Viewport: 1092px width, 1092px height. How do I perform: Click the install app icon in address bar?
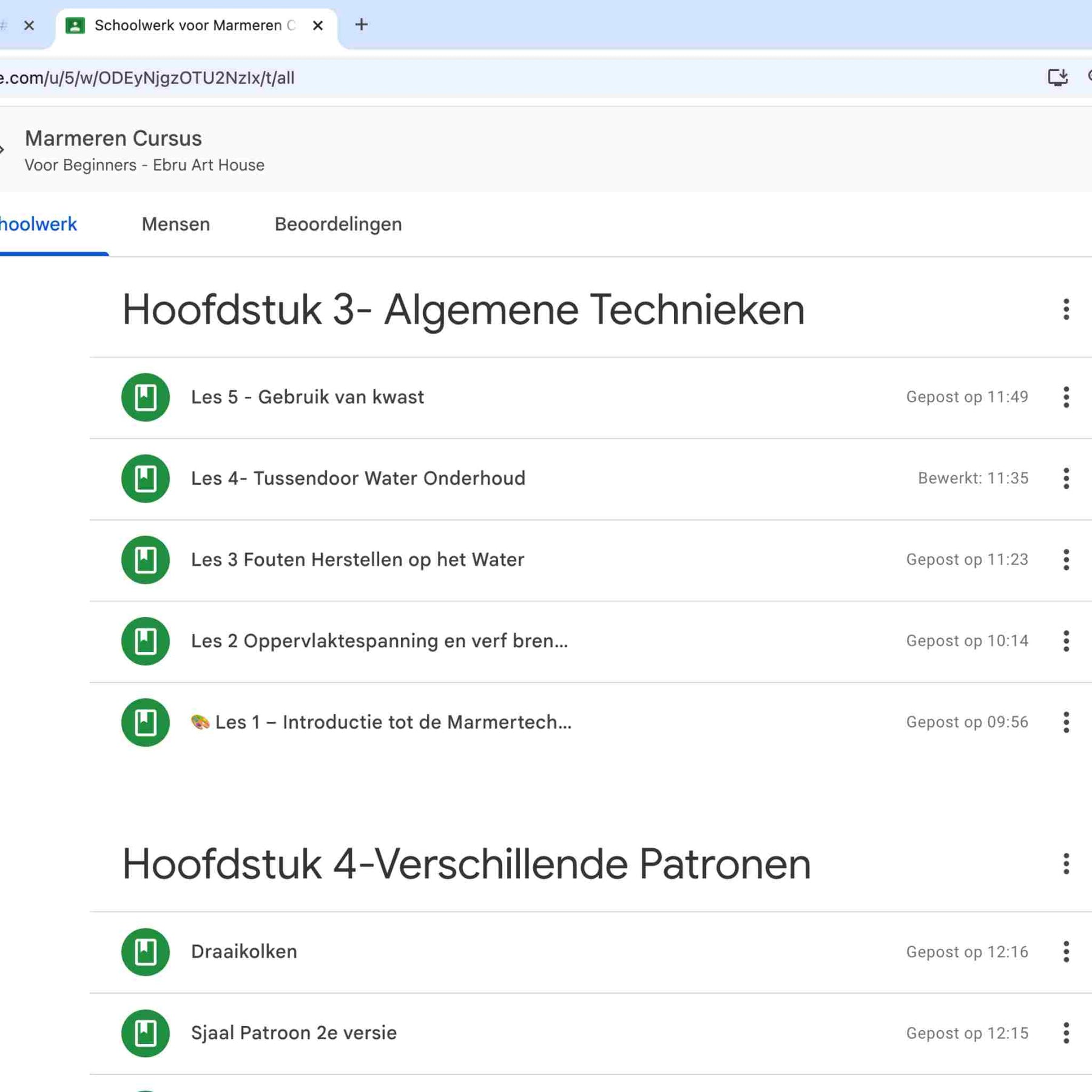tap(1057, 77)
